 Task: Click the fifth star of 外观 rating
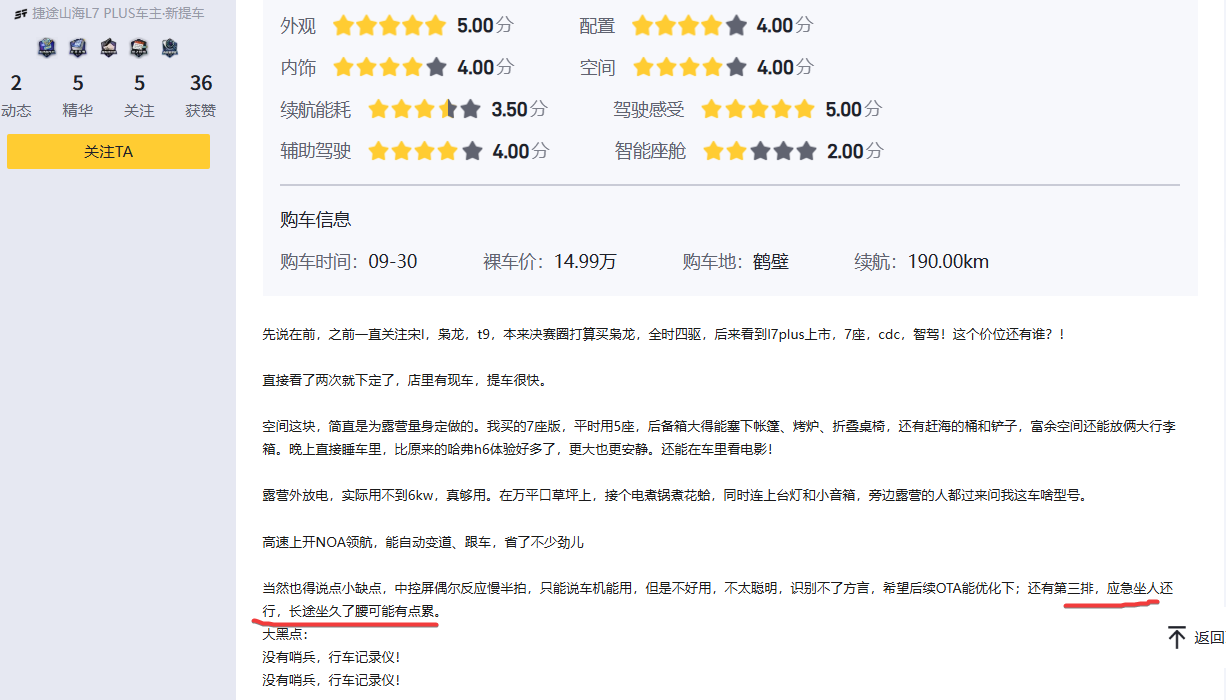coord(434,26)
